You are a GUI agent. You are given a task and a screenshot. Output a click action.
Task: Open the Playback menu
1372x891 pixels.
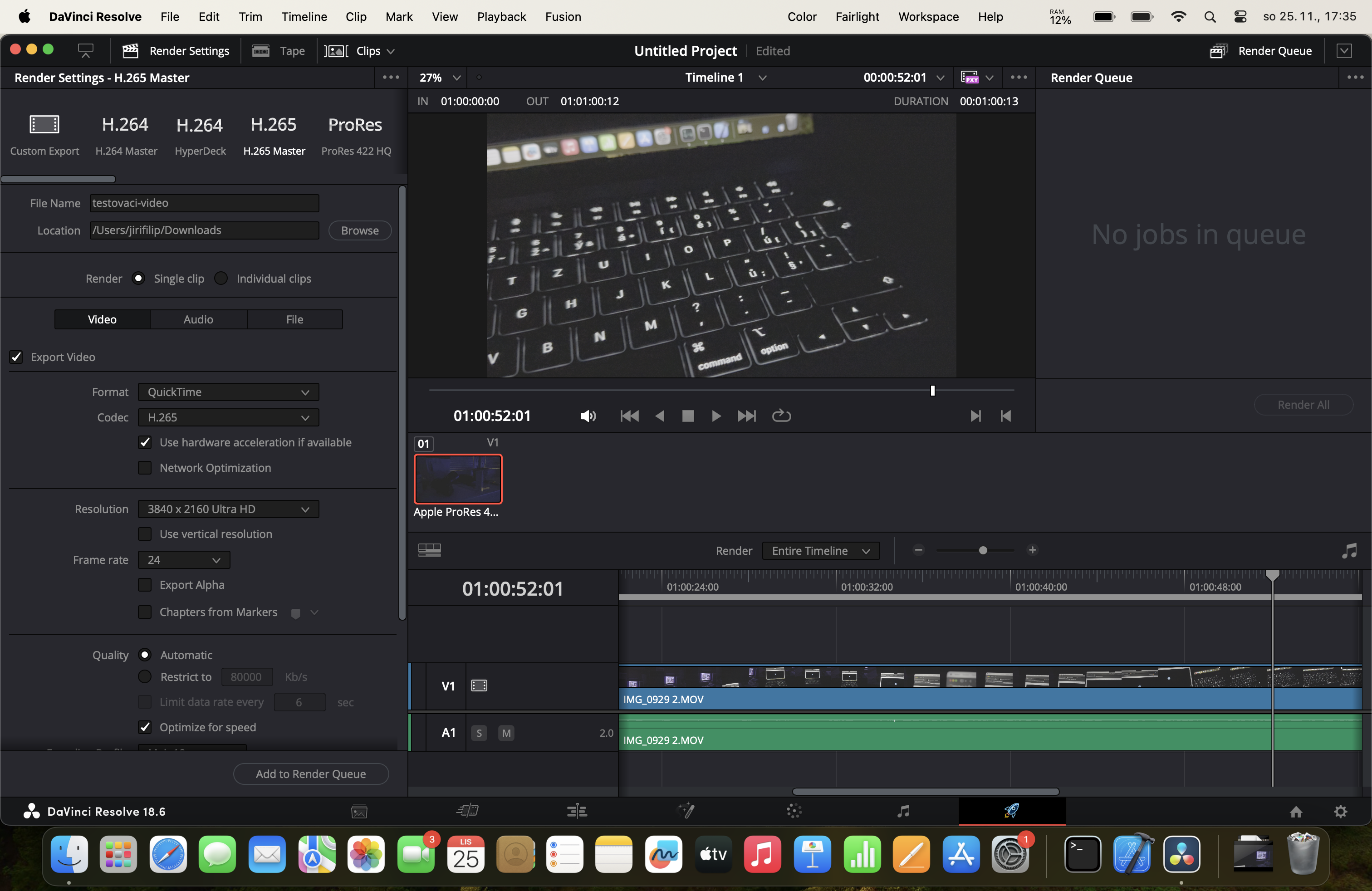(501, 17)
